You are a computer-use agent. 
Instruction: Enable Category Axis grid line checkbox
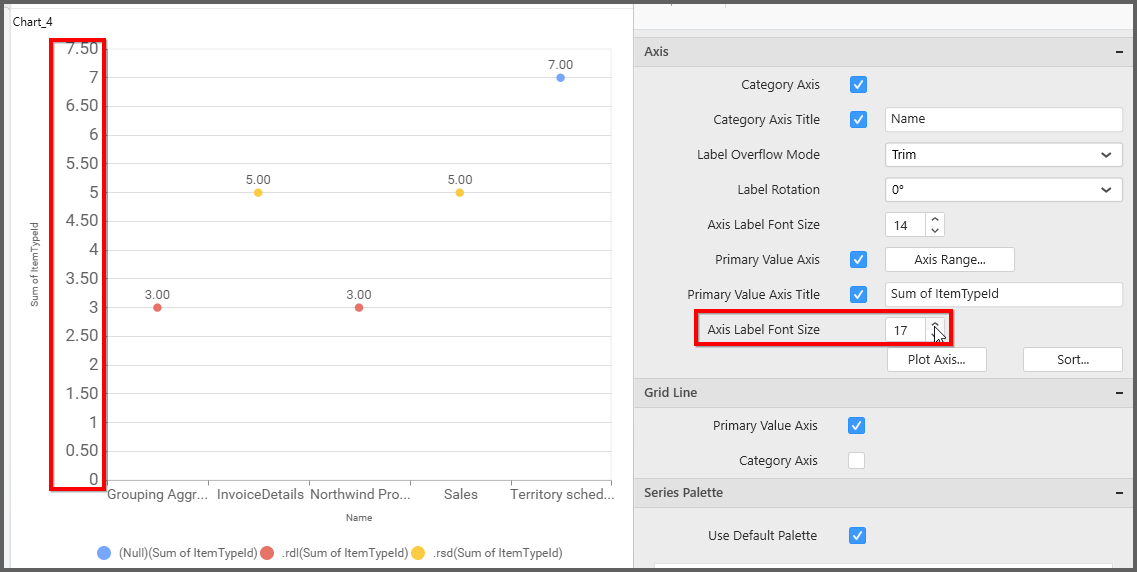856,461
